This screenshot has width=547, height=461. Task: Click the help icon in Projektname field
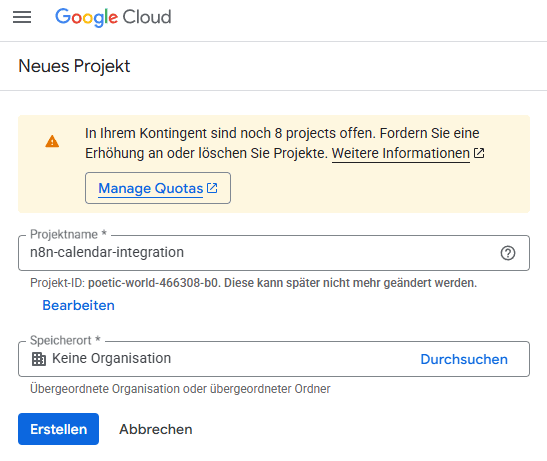coord(508,253)
